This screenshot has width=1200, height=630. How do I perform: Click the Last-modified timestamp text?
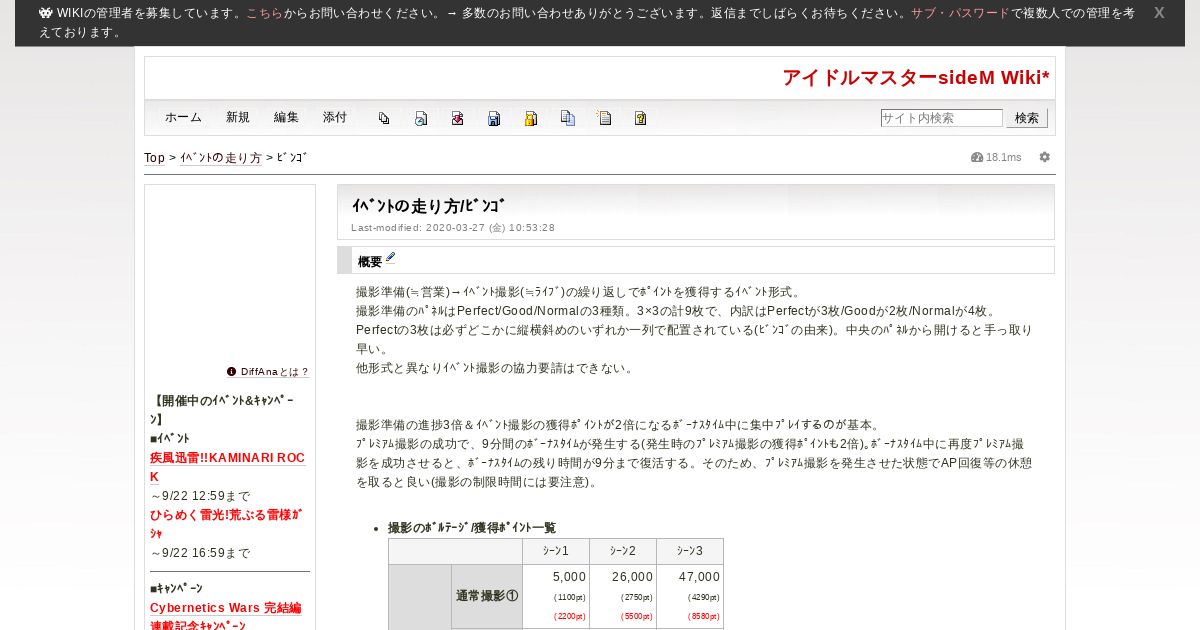click(x=453, y=228)
